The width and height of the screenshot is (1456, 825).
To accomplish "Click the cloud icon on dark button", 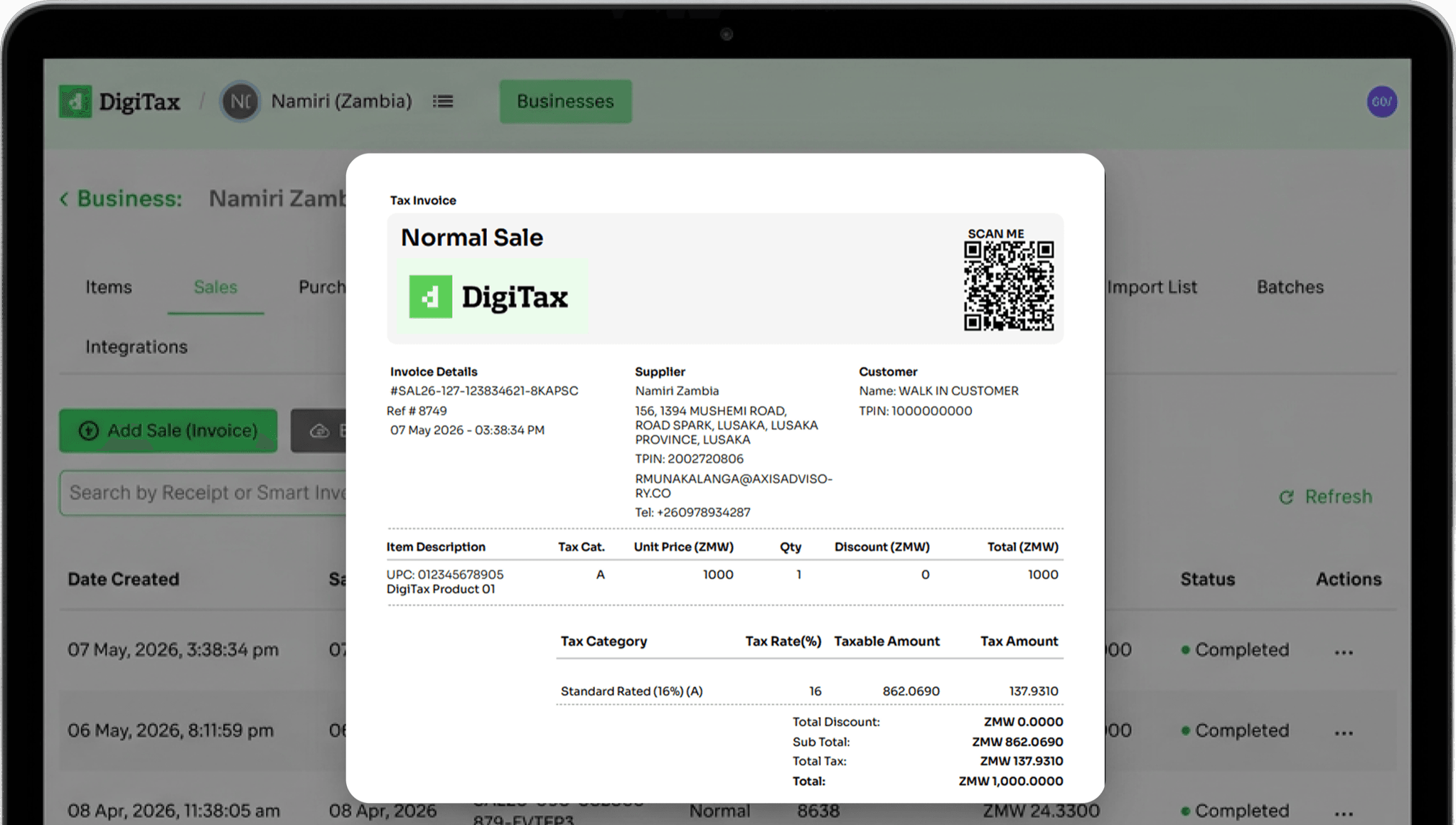I will (319, 431).
